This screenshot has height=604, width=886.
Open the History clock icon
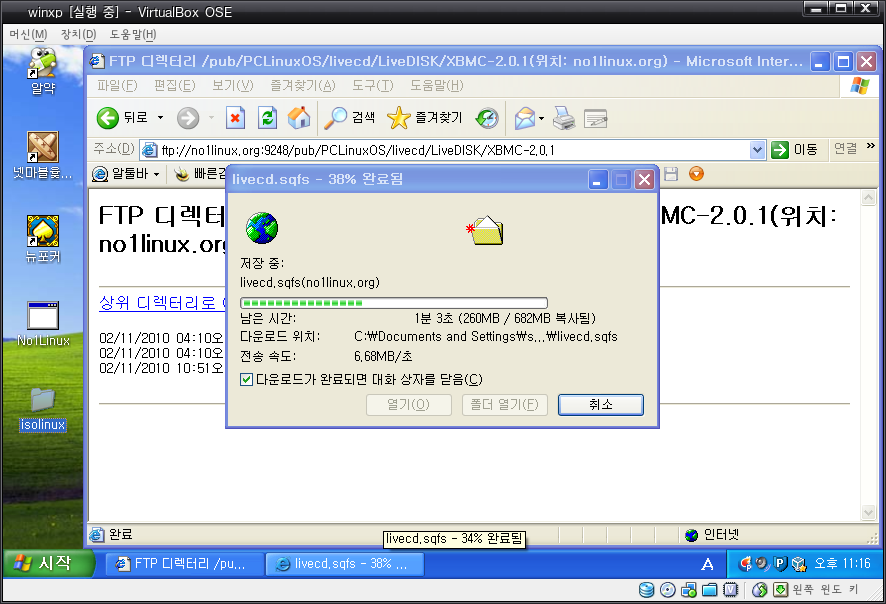tap(487, 118)
